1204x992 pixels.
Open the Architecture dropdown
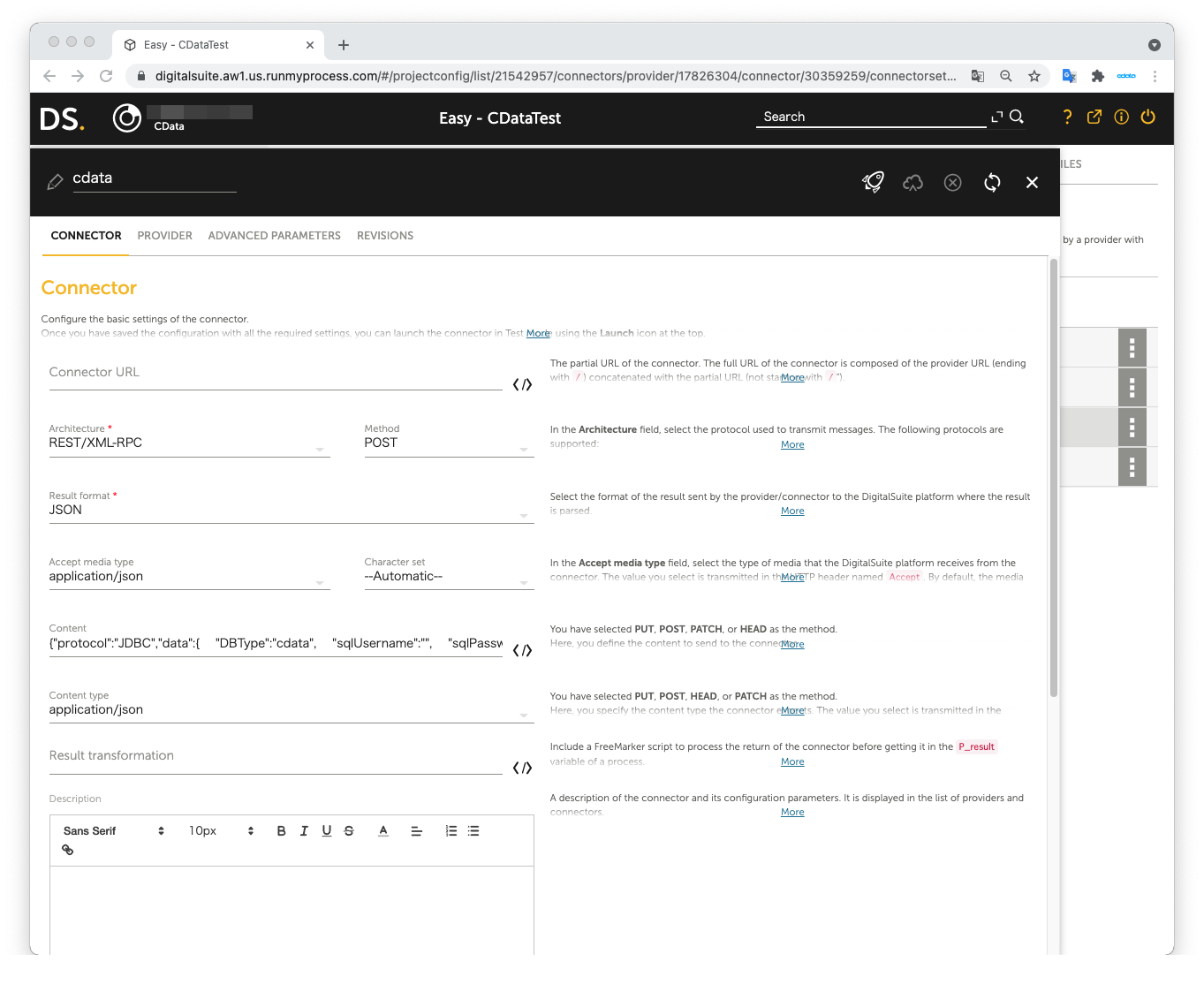pyautogui.click(x=188, y=443)
